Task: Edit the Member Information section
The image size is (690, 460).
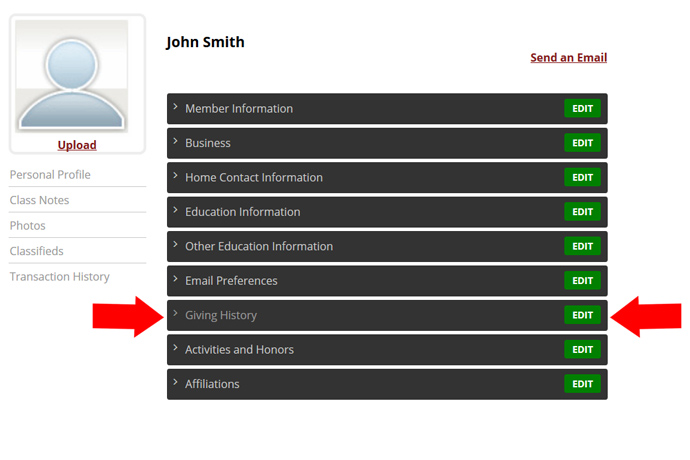Action: pos(582,108)
